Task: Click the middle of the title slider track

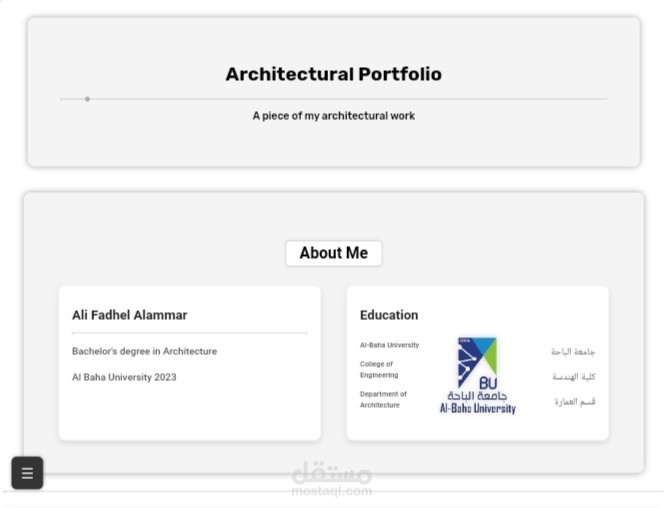Action: click(333, 99)
